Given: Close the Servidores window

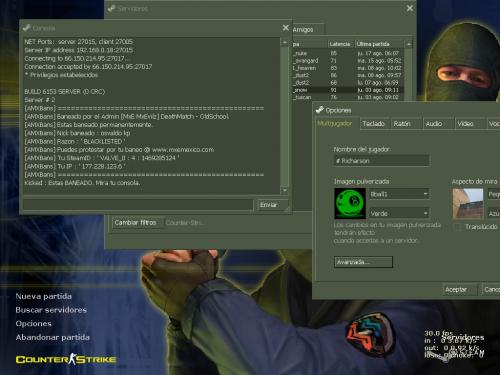Looking at the screenshot, I should point(410,8).
